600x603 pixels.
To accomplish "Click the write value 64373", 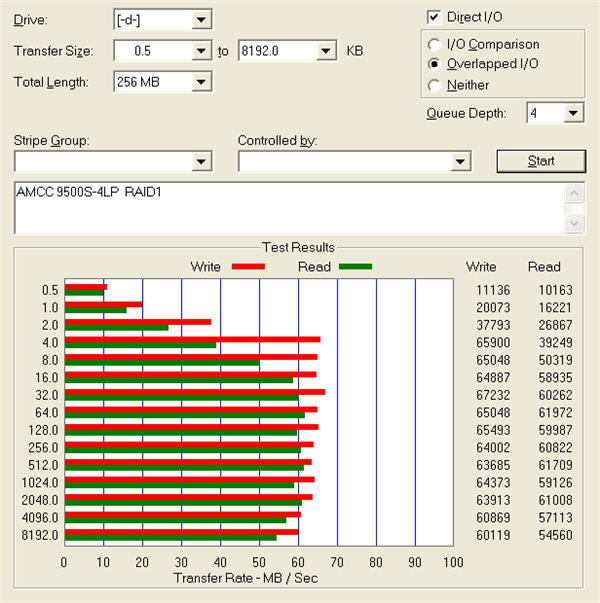I will [x=493, y=483].
